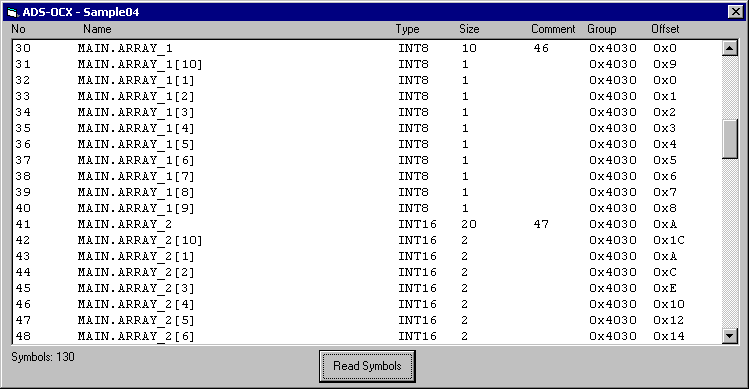This screenshot has width=749, height=389.
Task: Select the MAIN.ARRAY_1[4] entry
Action: [136, 128]
